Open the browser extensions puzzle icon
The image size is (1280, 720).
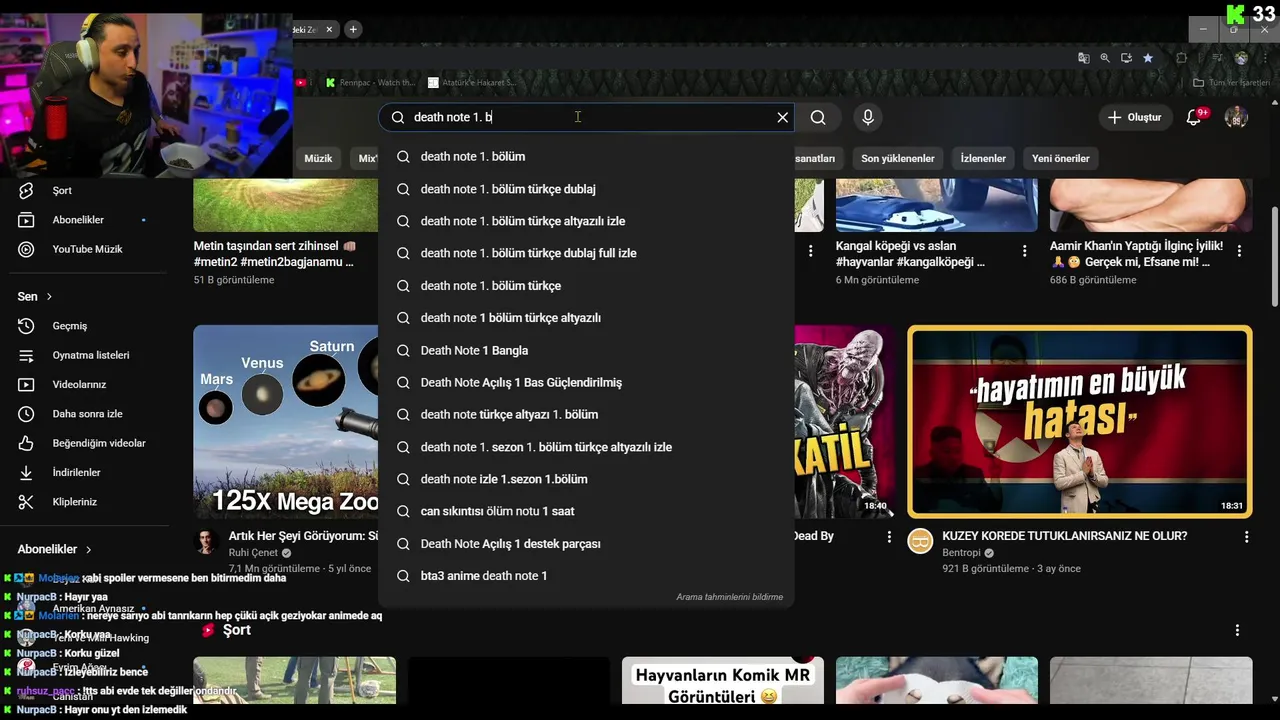pos(1181,58)
